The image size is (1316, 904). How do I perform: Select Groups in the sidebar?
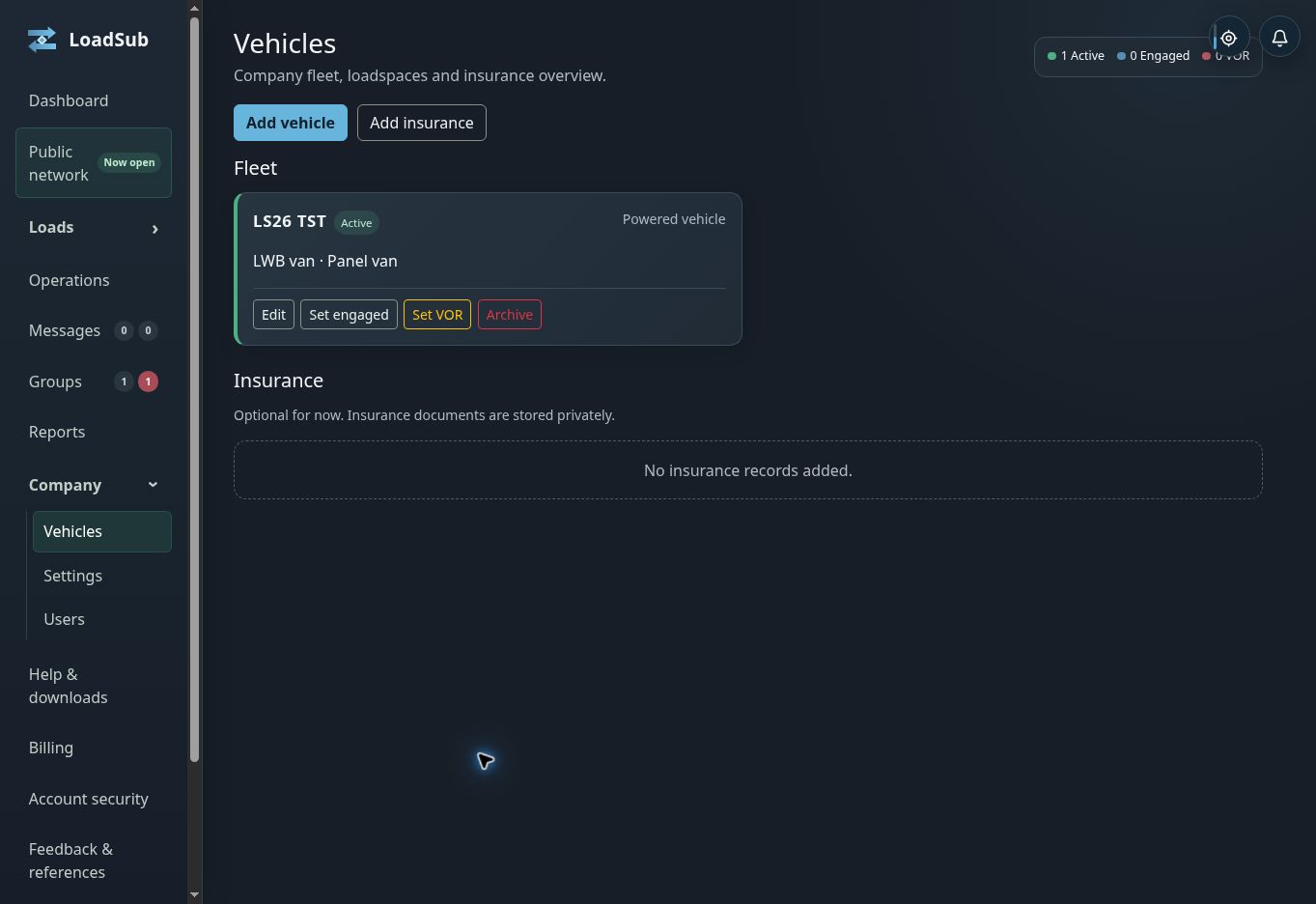point(55,381)
